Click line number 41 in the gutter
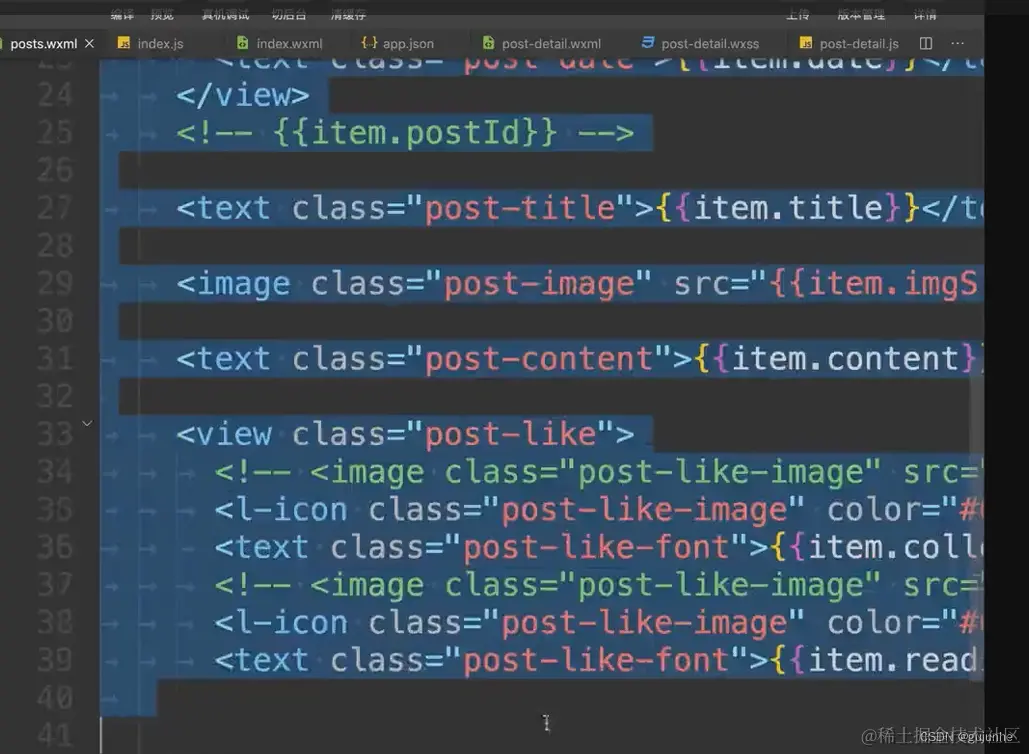This screenshot has height=754, width=1029. click(55, 736)
